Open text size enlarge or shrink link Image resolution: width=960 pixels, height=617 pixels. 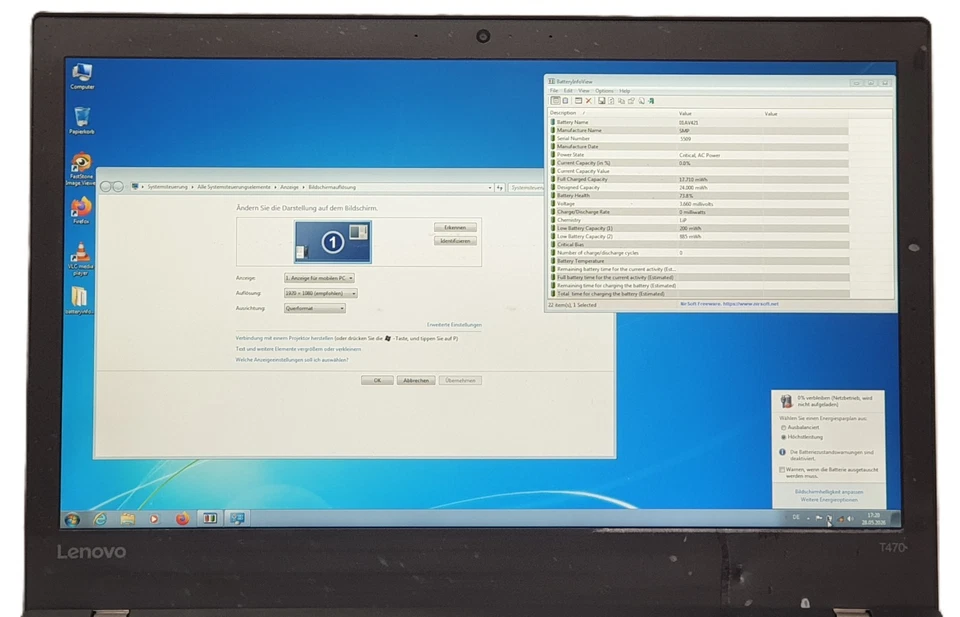[x=298, y=350]
